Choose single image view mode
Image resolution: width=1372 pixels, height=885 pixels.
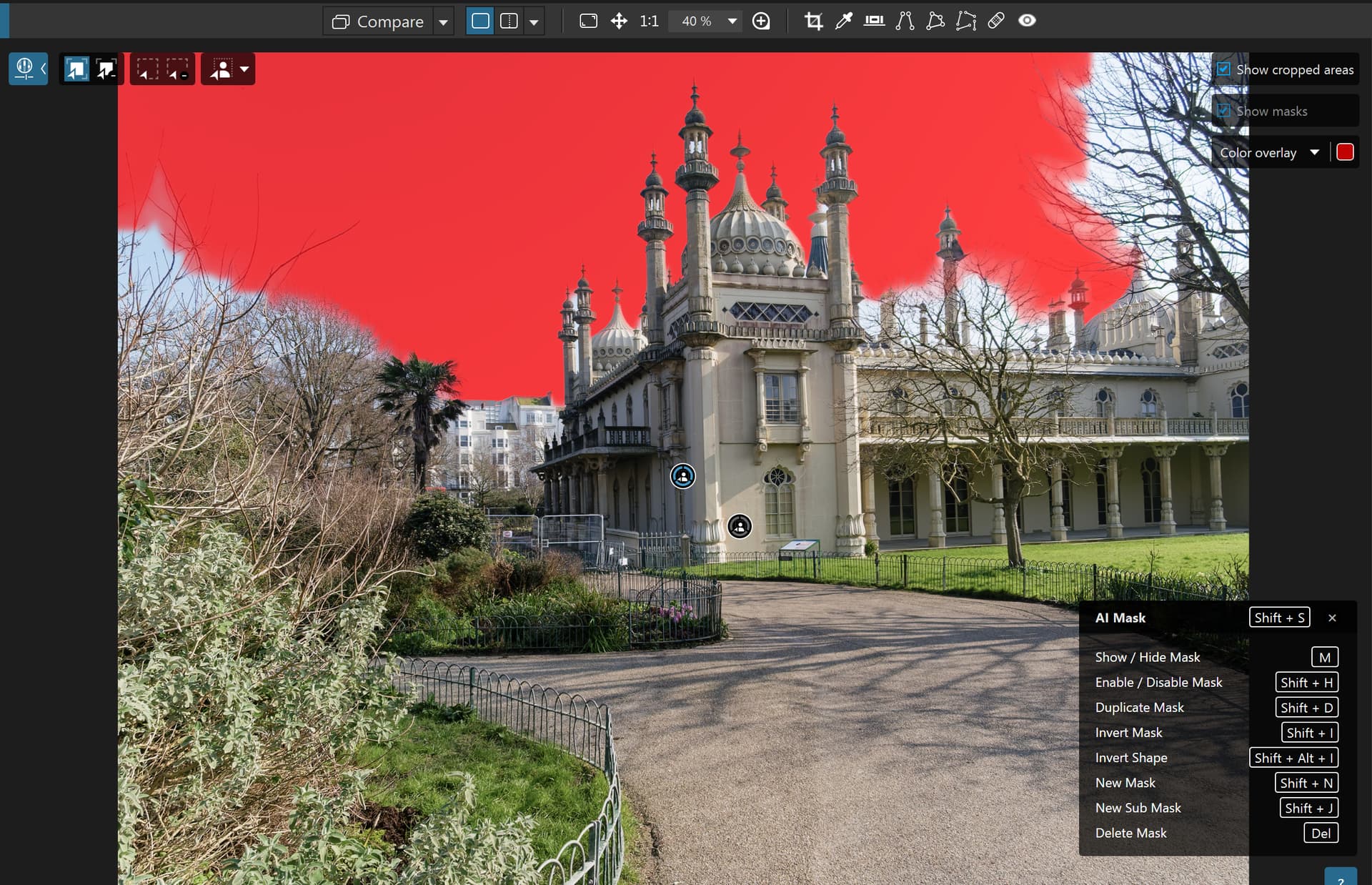480,21
